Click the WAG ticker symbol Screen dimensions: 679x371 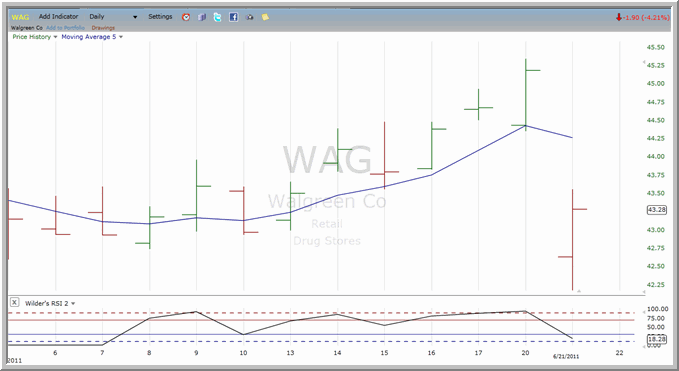[x=20, y=17]
